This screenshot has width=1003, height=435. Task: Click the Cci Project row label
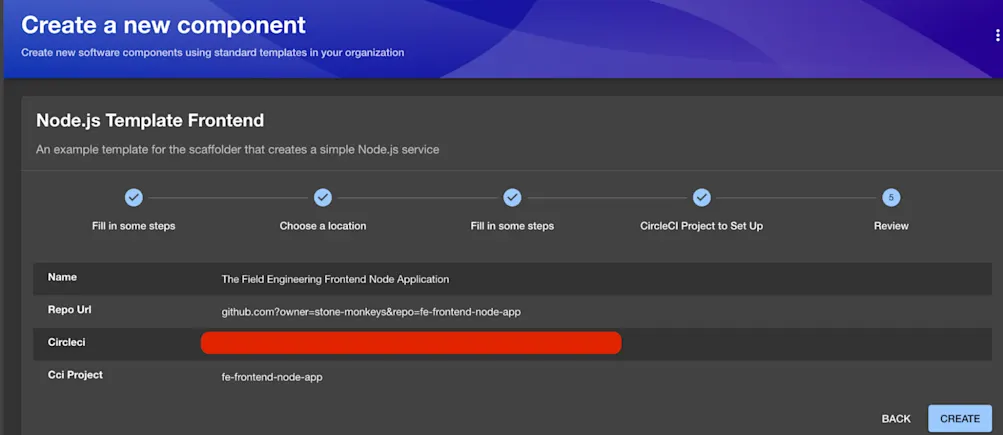click(75, 375)
